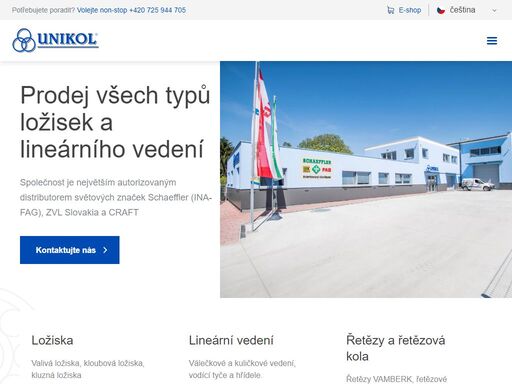Click the shopping cart icon

click(x=390, y=10)
